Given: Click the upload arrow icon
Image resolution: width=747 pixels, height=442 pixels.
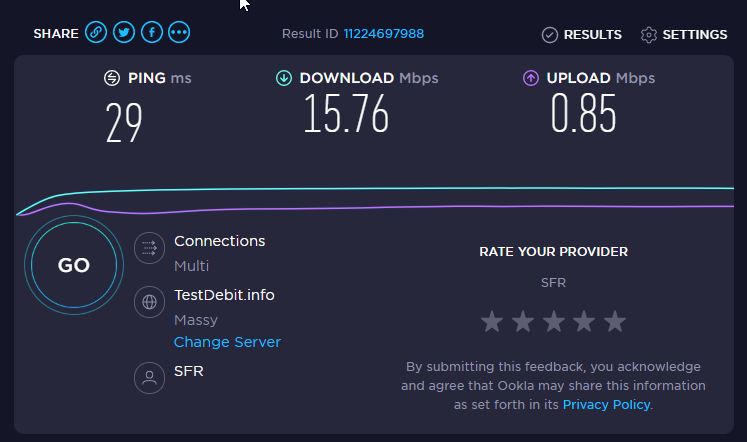Looking at the screenshot, I should pyautogui.click(x=530, y=78).
